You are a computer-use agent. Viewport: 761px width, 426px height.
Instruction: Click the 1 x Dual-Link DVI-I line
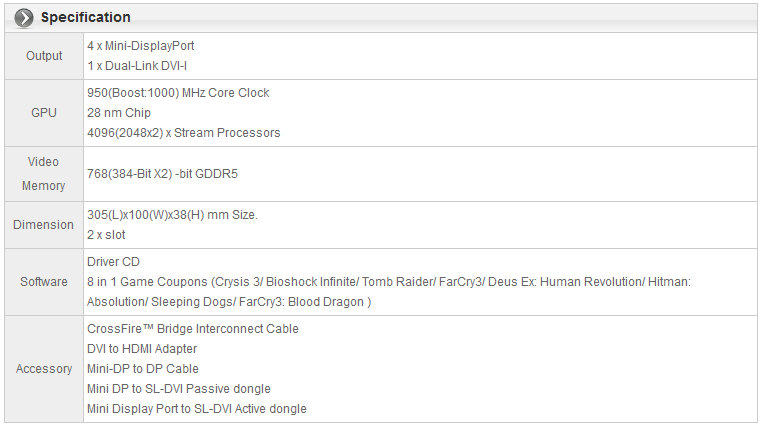tap(137, 66)
